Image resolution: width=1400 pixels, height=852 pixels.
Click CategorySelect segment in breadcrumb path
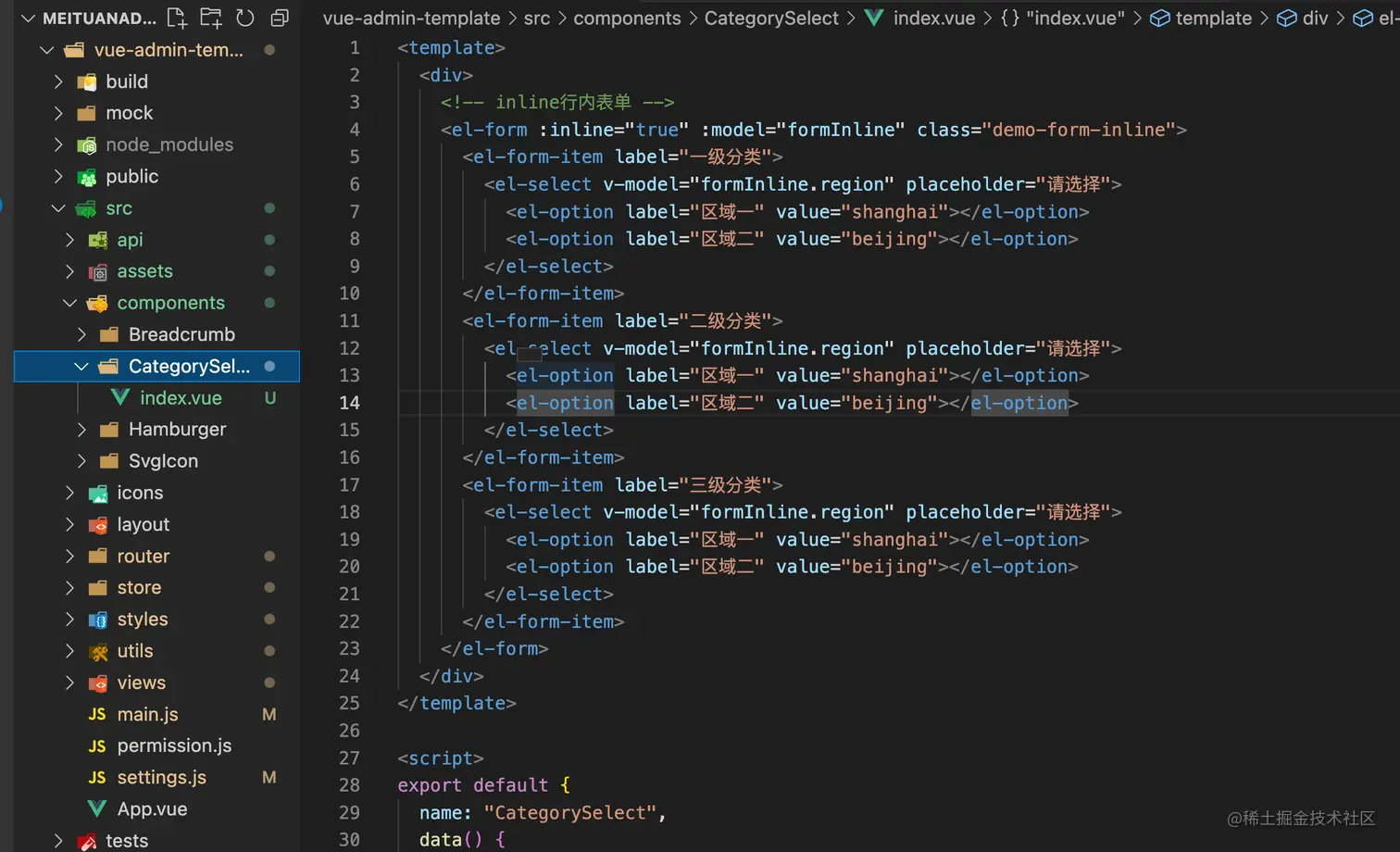click(771, 18)
